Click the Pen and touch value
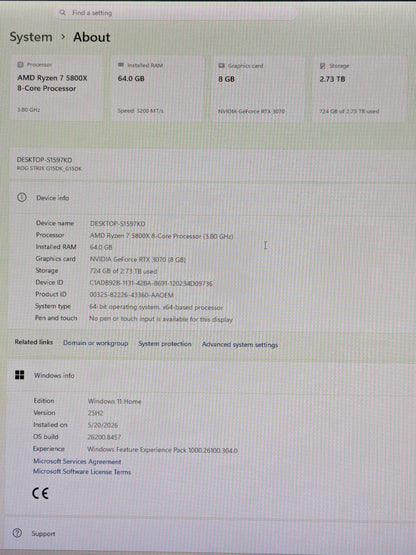The height and width of the screenshot is (555, 416). (x=161, y=319)
